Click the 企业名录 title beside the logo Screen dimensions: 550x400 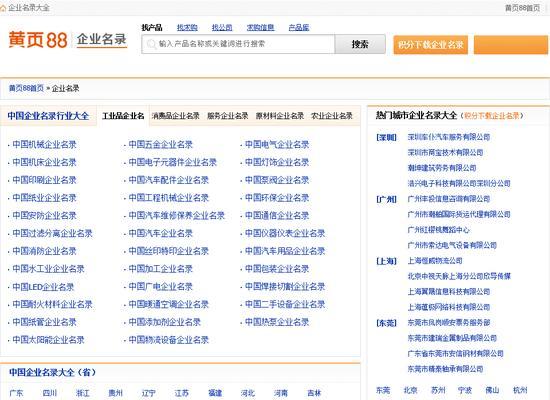102,39
